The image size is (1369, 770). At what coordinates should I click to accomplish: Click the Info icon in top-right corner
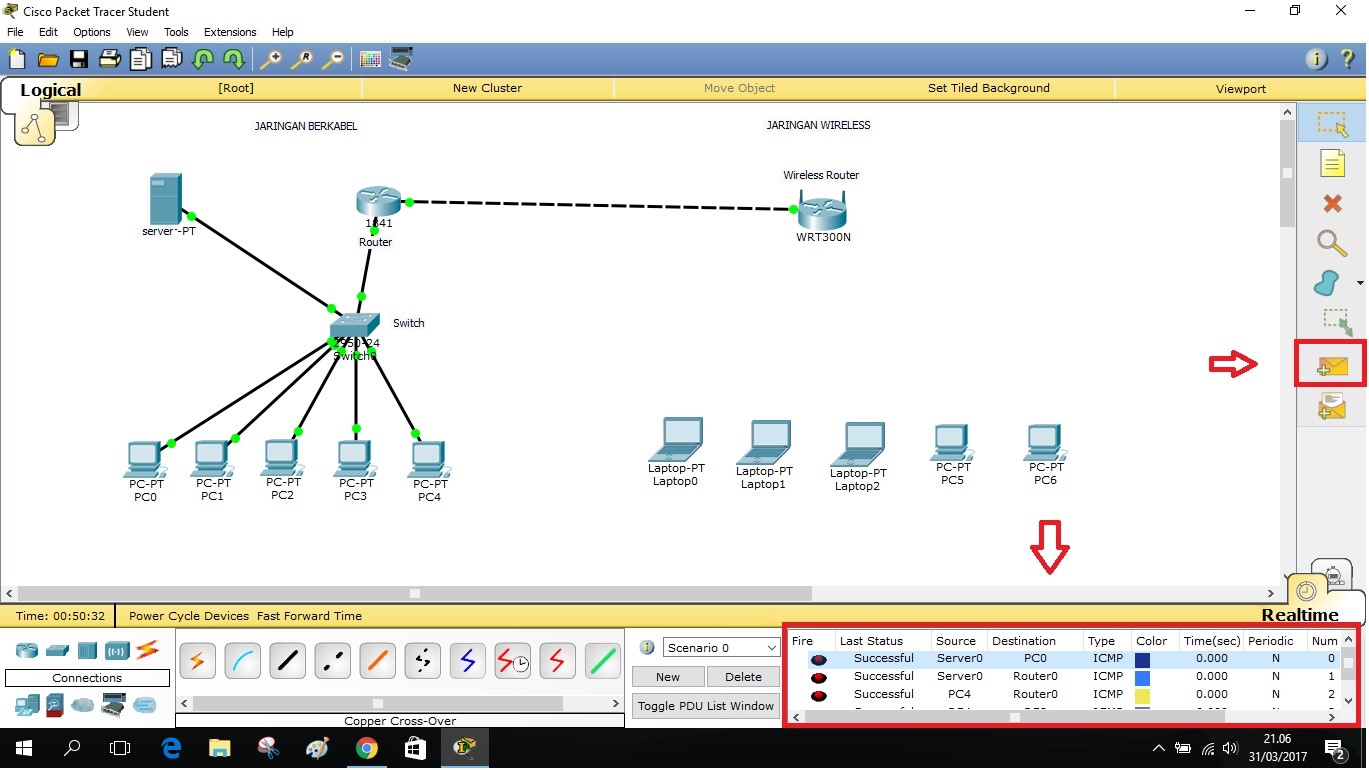click(1317, 59)
